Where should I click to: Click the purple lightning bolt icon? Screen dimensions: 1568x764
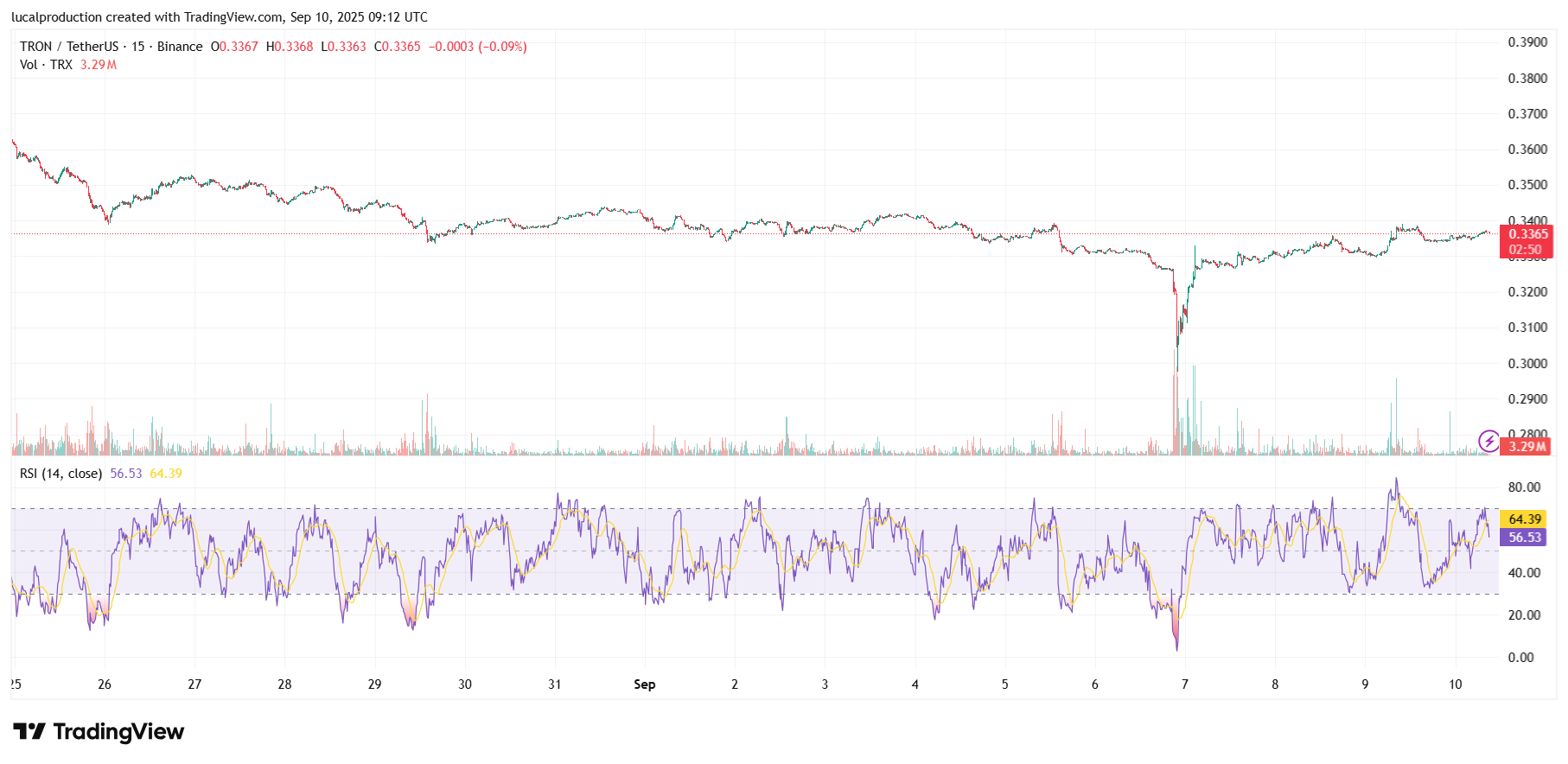1488,442
